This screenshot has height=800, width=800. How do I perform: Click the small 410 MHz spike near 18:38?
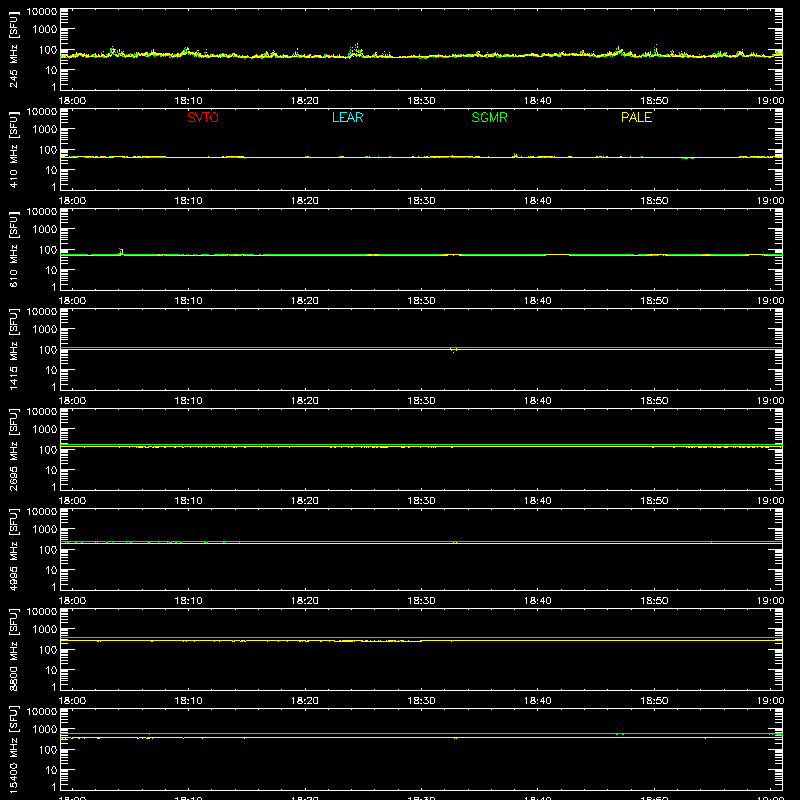pyautogui.click(x=515, y=155)
